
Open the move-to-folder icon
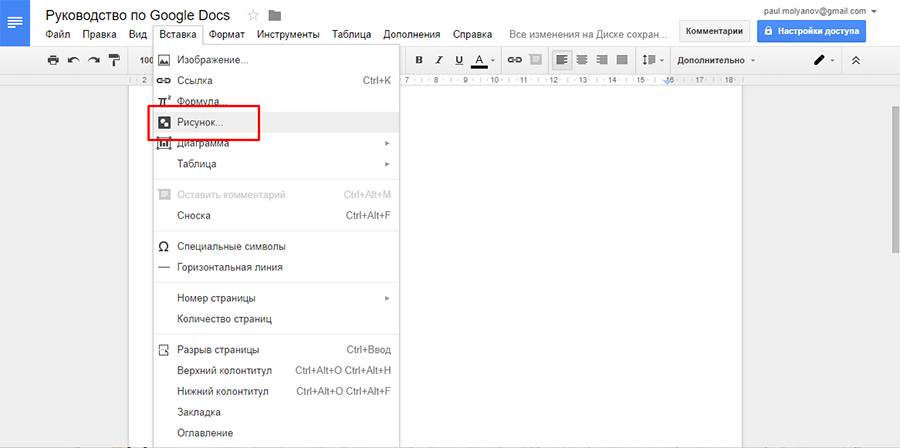pyautogui.click(x=275, y=15)
